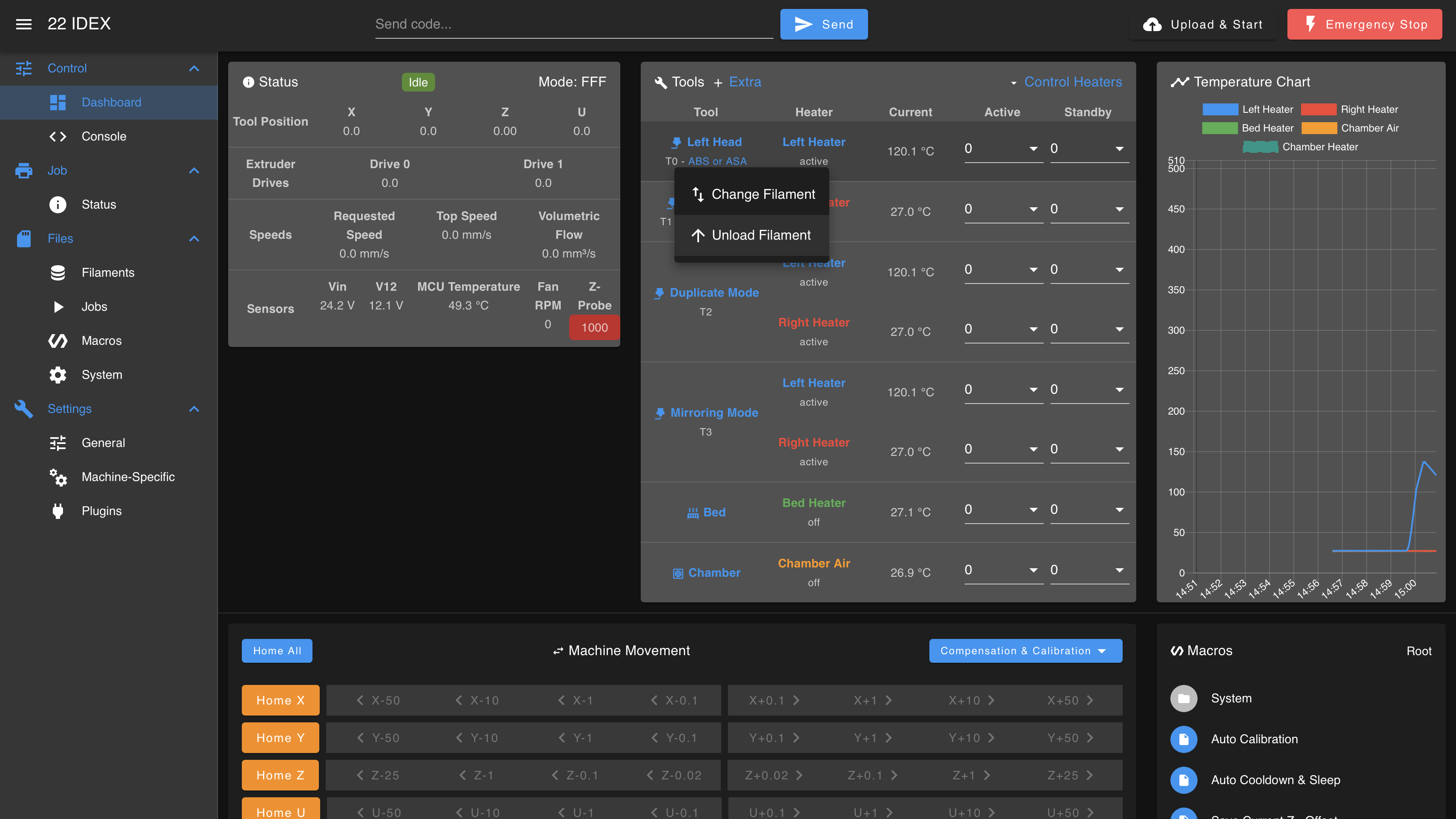Toggle Chamber Heater series in chart legend
The image size is (1456, 819).
pyautogui.click(x=1300, y=146)
